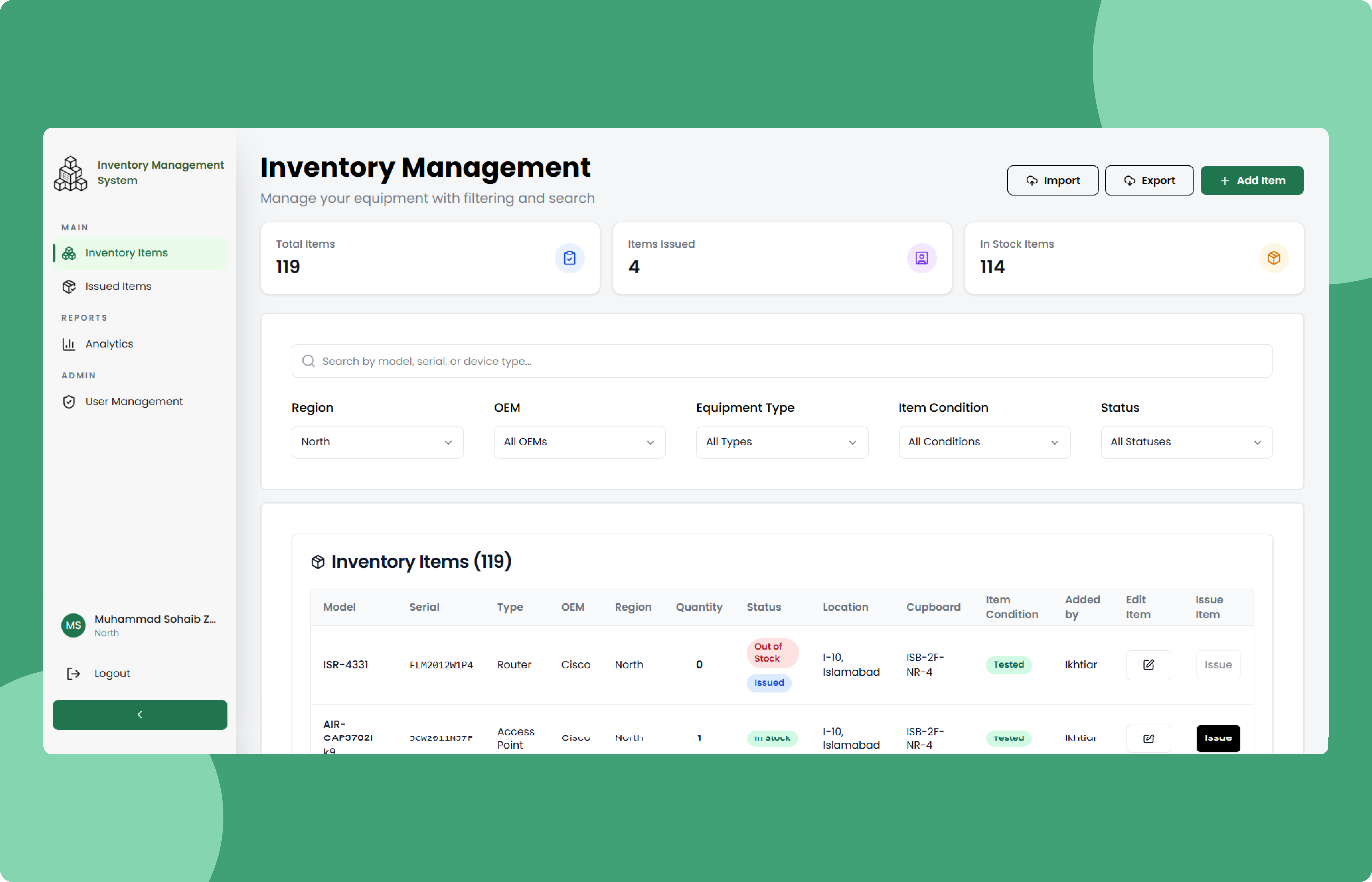
Task: Click the In Stock Items box icon
Action: 1274,258
